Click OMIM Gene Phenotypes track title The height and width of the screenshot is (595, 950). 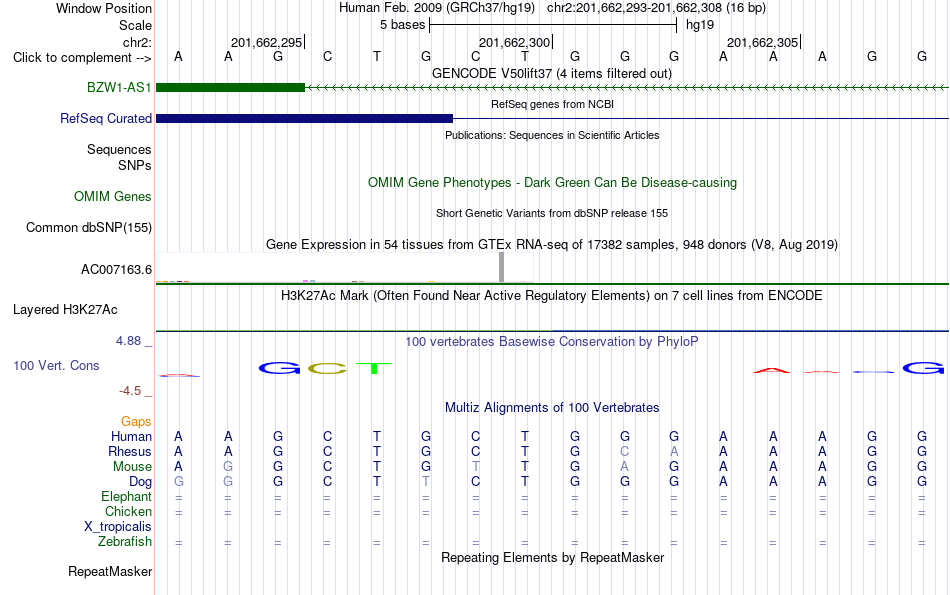[552, 182]
